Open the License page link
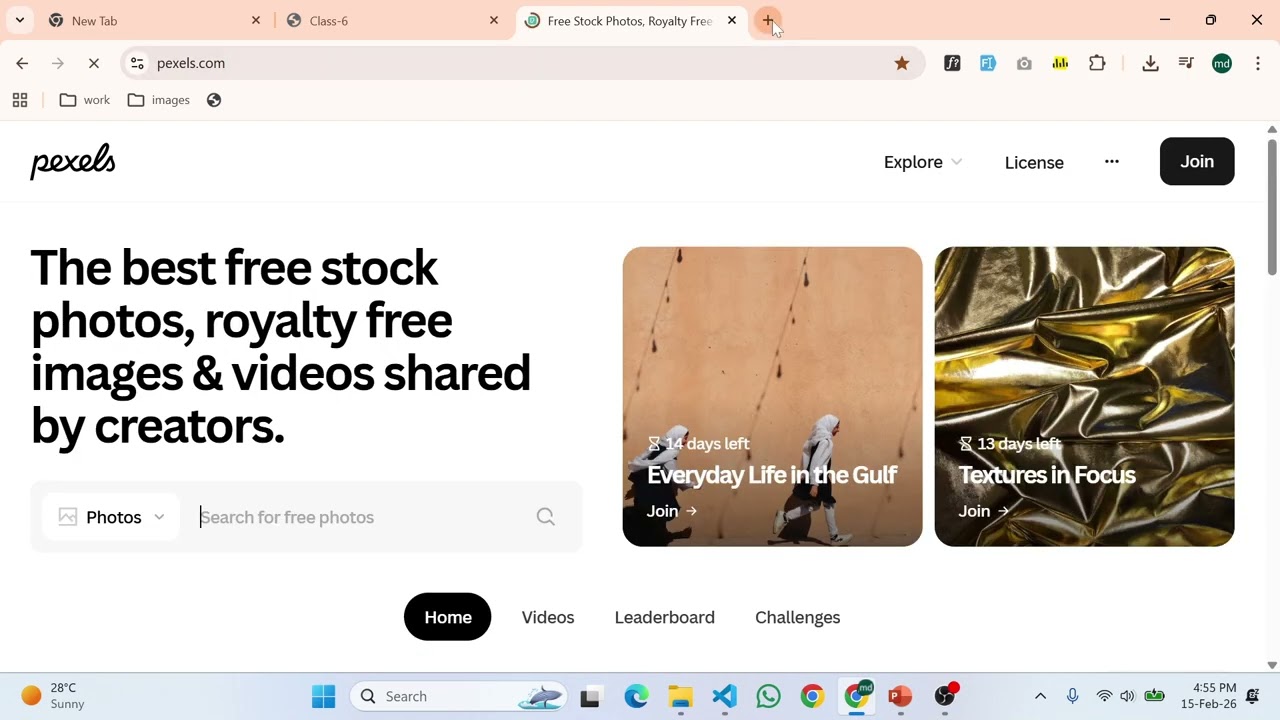 [1034, 162]
